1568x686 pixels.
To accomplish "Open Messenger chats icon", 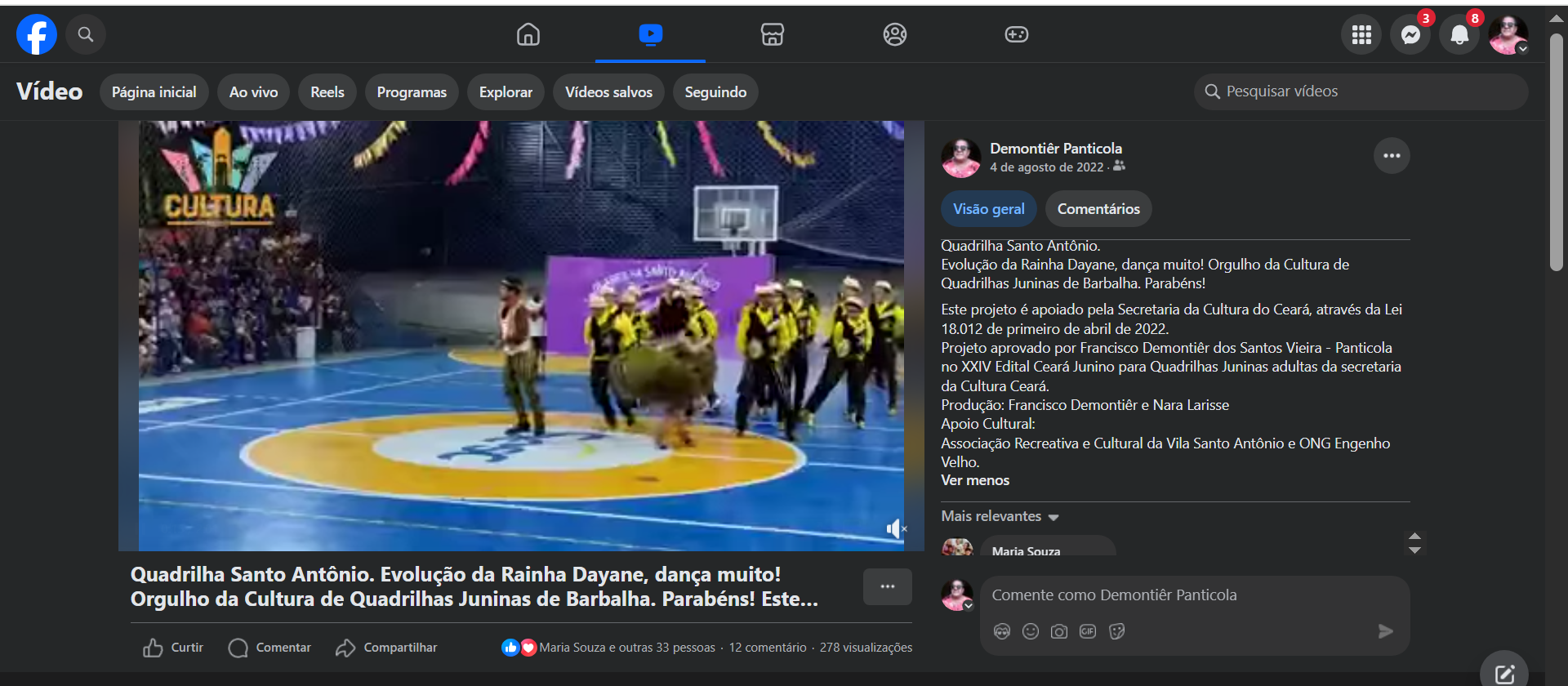I will tap(1410, 34).
